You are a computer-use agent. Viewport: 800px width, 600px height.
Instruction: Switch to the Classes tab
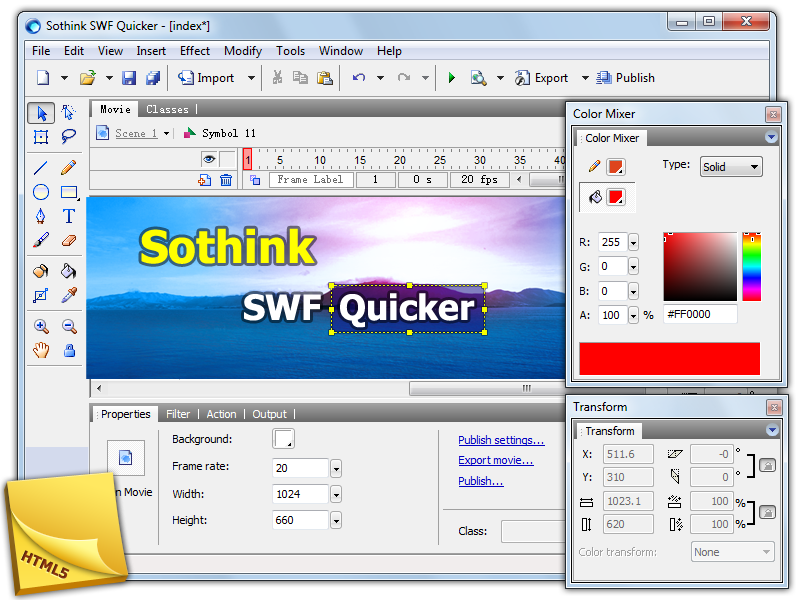click(167, 109)
